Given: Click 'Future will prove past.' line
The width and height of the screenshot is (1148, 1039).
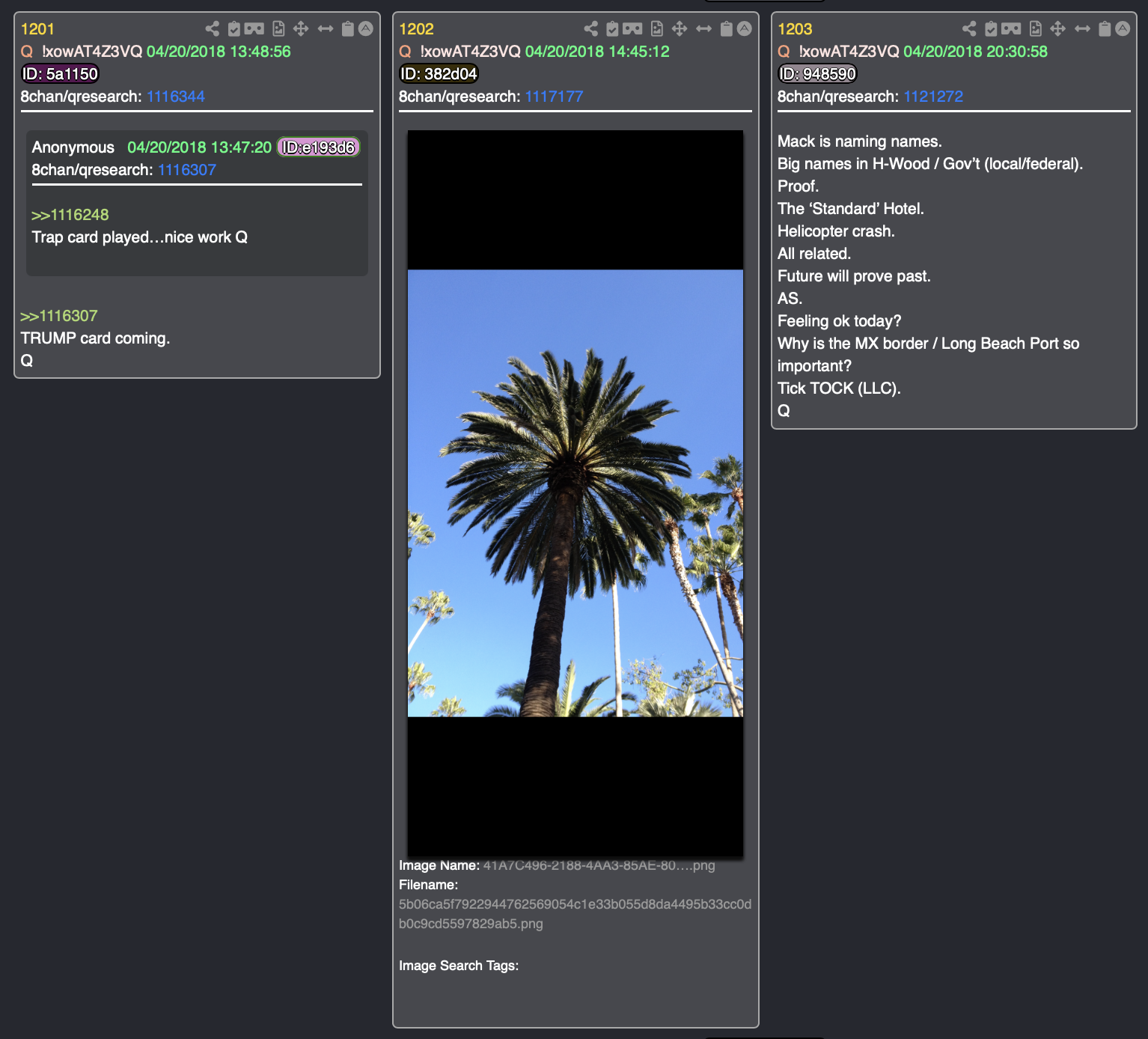Looking at the screenshot, I should [x=854, y=276].
